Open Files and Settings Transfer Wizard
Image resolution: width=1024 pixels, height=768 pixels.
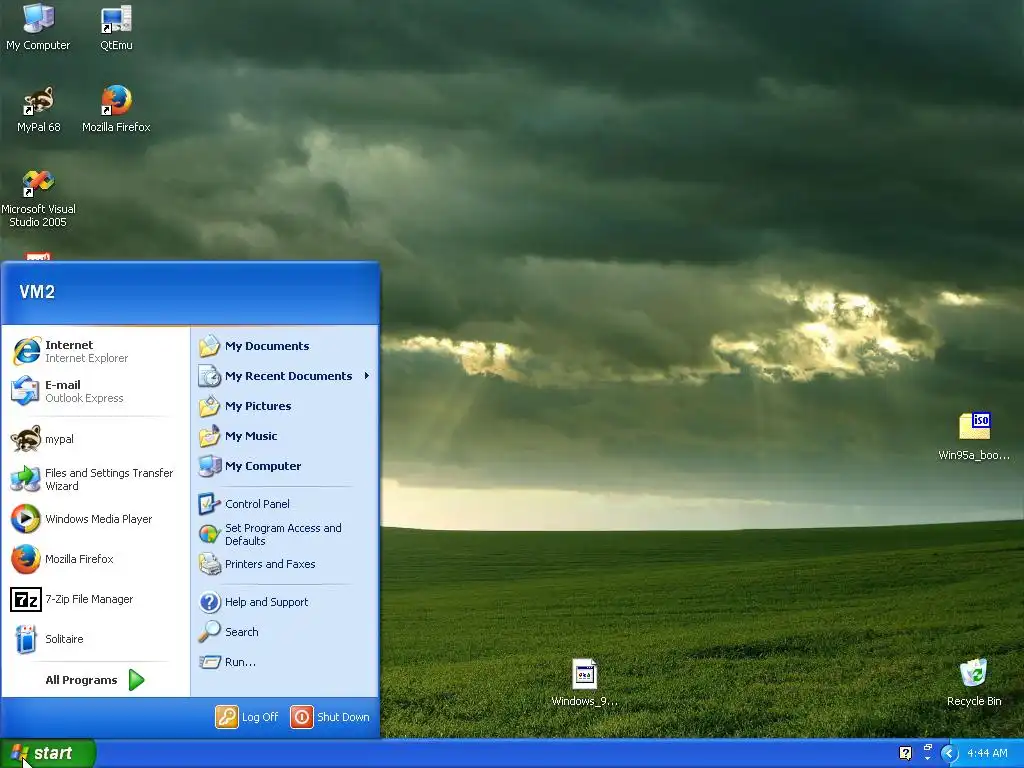(95, 479)
